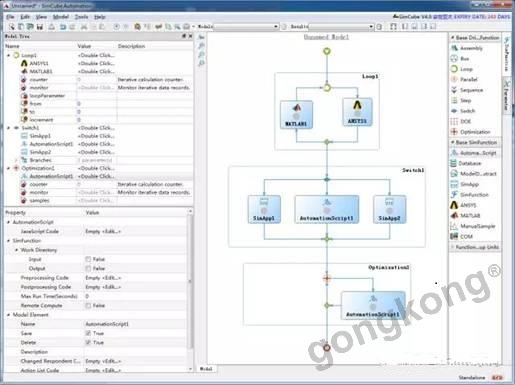Select the DOE driver icon in palette
The height and width of the screenshot is (385, 515).
[x=454, y=121]
